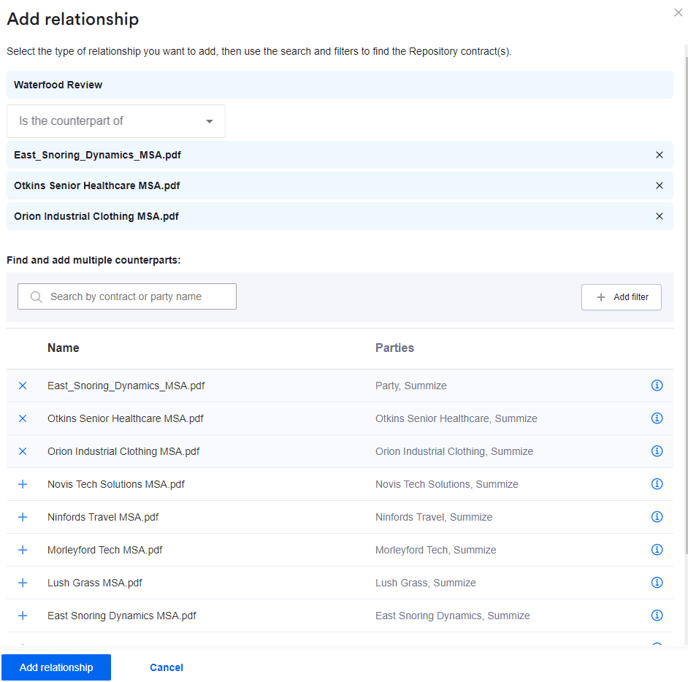Viewport: 688px width, 682px height.
Task: Add Ninfords Travel MSA.pdf with plus icon
Action: pos(23,517)
